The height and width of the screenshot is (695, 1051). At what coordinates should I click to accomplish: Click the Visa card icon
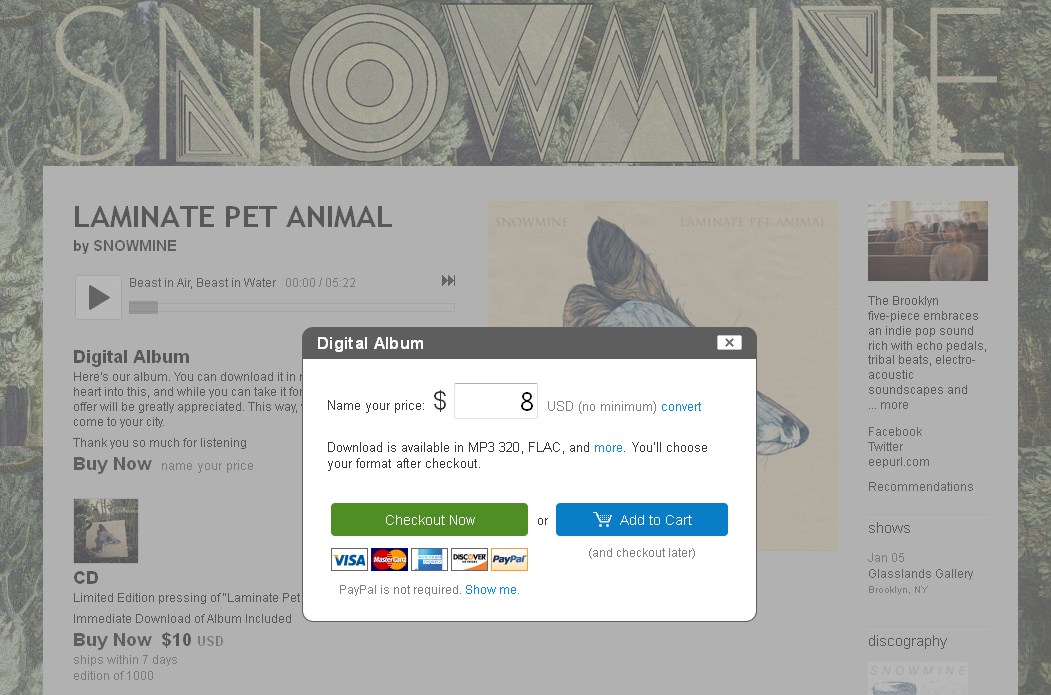pyautogui.click(x=349, y=560)
